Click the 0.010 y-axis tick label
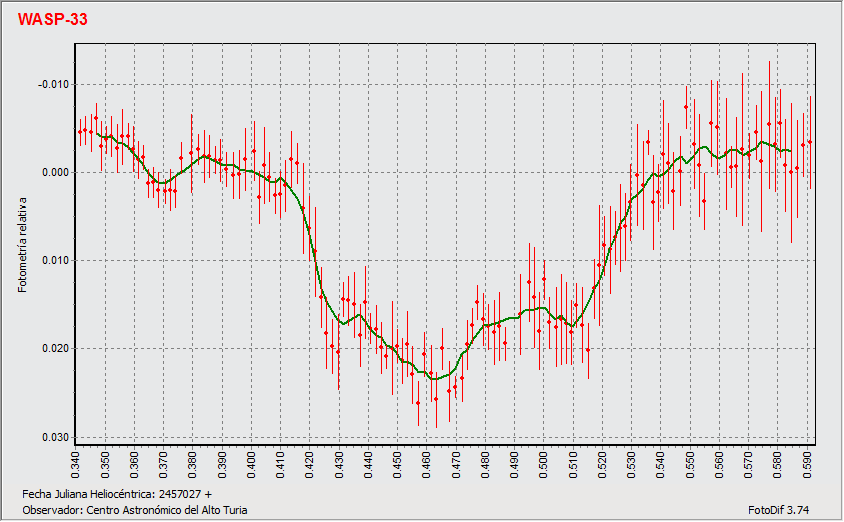The width and height of the screenshot is (844, 522). [x=56, y=261]
